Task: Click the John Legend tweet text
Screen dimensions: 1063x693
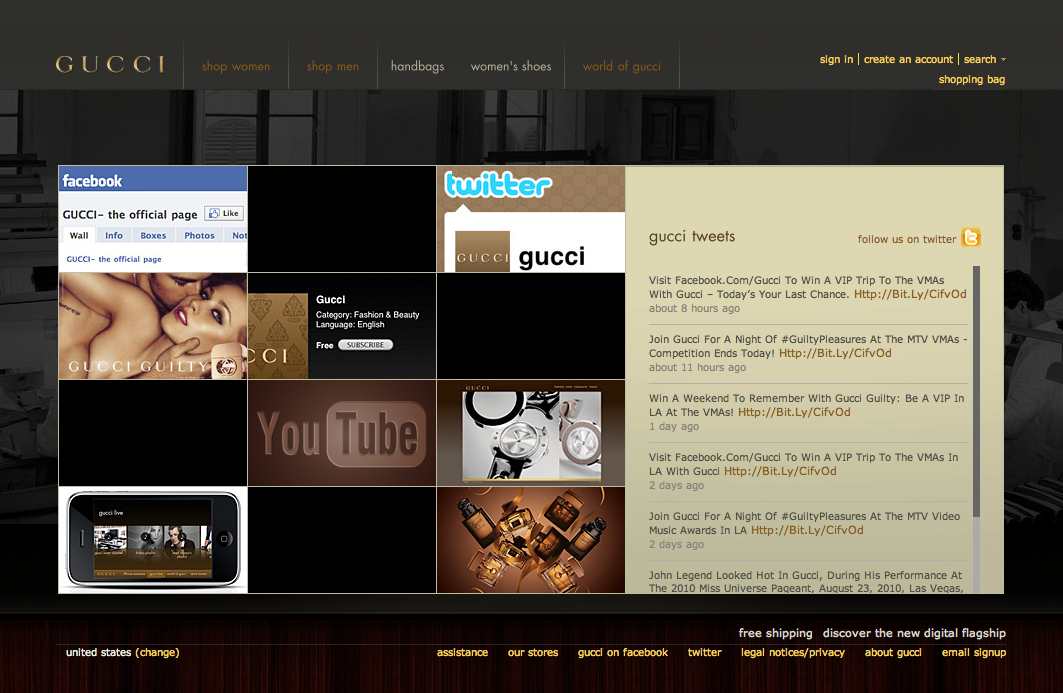Action: tap(805, 582)
